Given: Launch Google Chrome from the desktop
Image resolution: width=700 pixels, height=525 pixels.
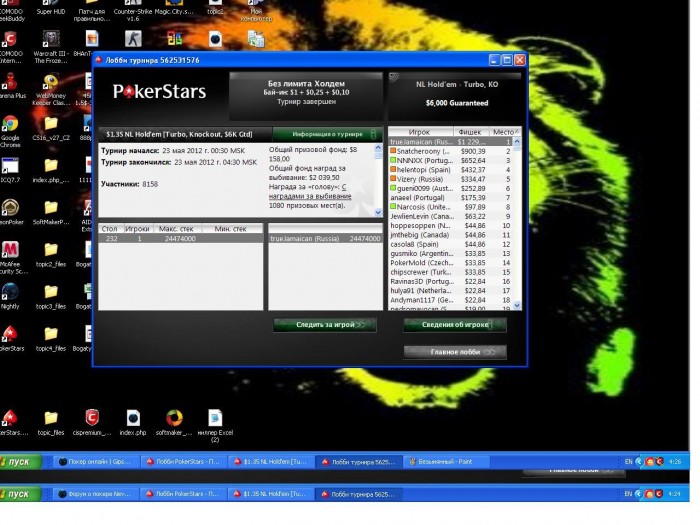Looking at the screenshot, I should [10, 131].
